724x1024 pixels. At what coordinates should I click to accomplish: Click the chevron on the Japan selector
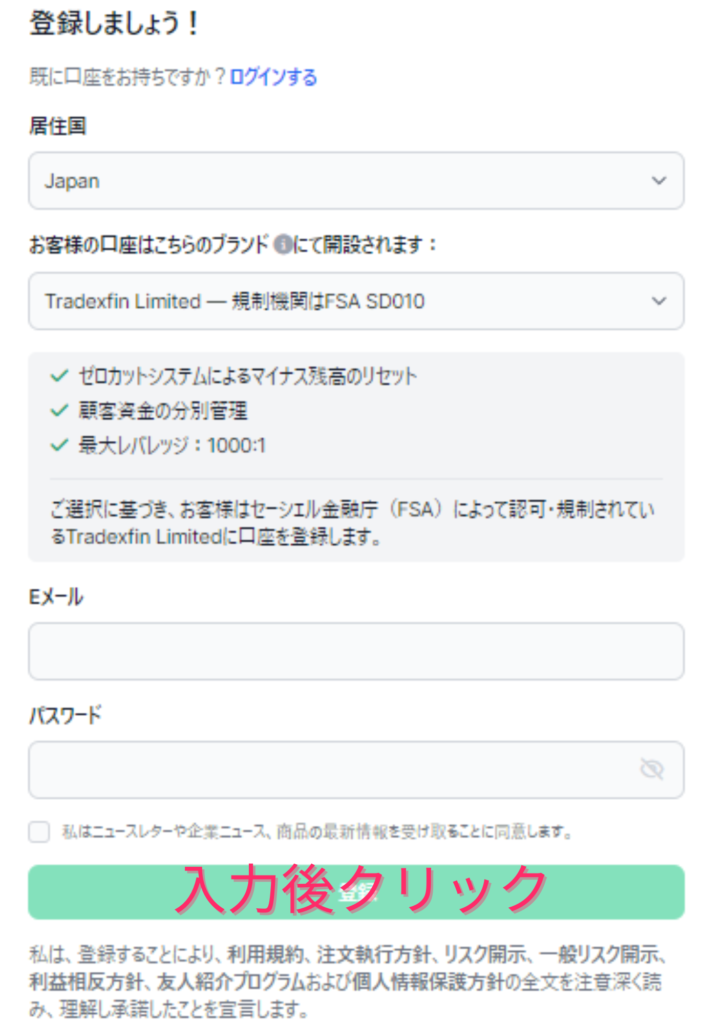[x=658, y=181]
